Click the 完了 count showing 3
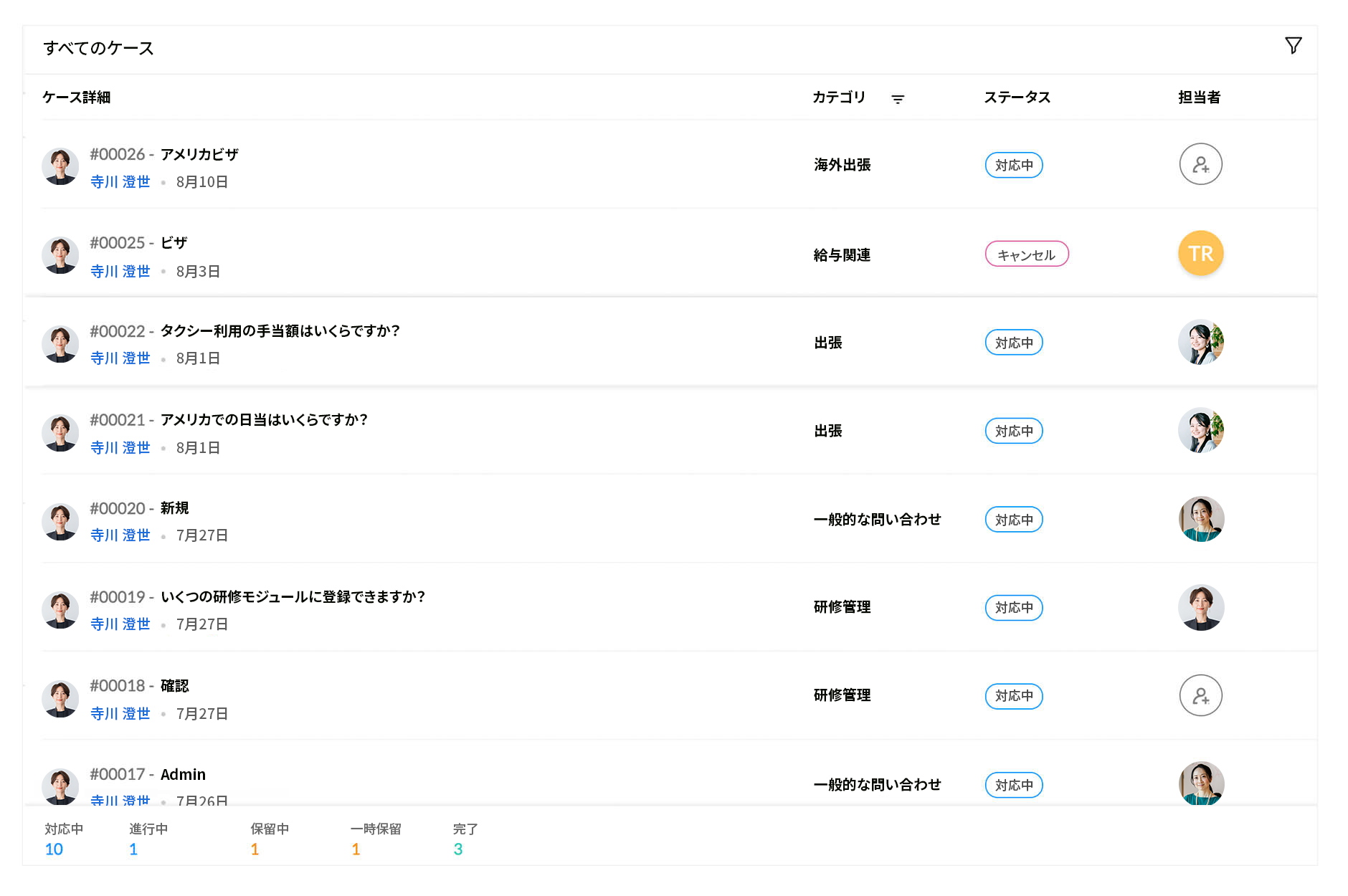Image resolution: width=1348 pixels, height=896 pixels. point(458,849)
